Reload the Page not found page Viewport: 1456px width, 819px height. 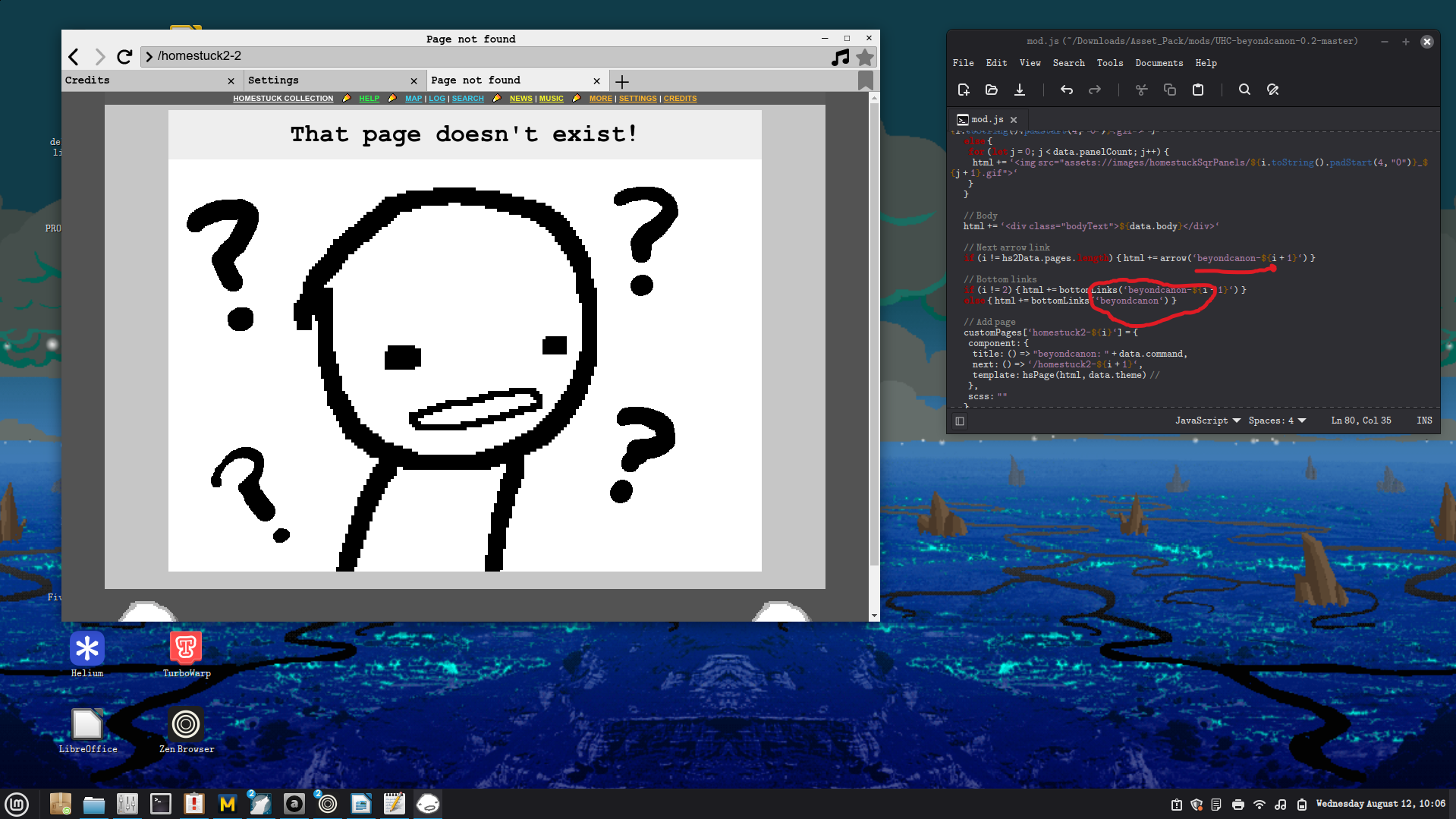(x=124, y=56)
